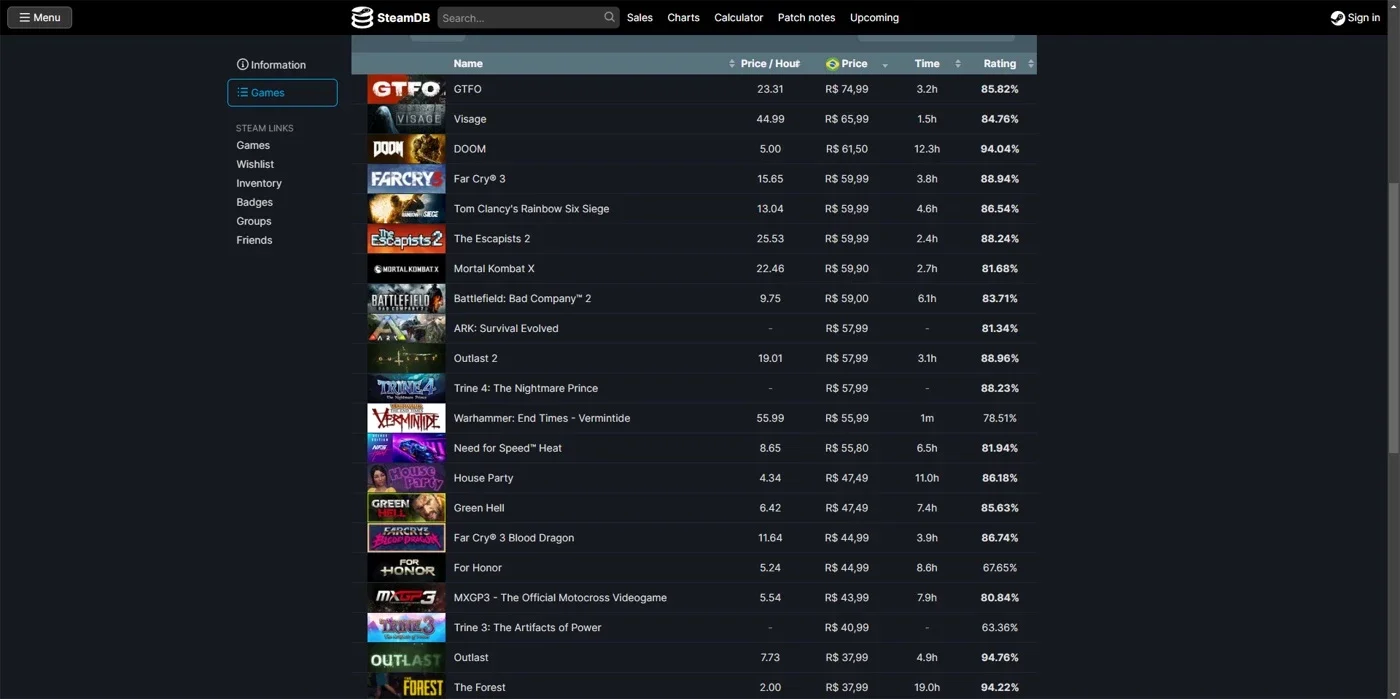1400x699 pixels.
Task: Open the Trine 4 thumbnail
Action: coord(406,388)
